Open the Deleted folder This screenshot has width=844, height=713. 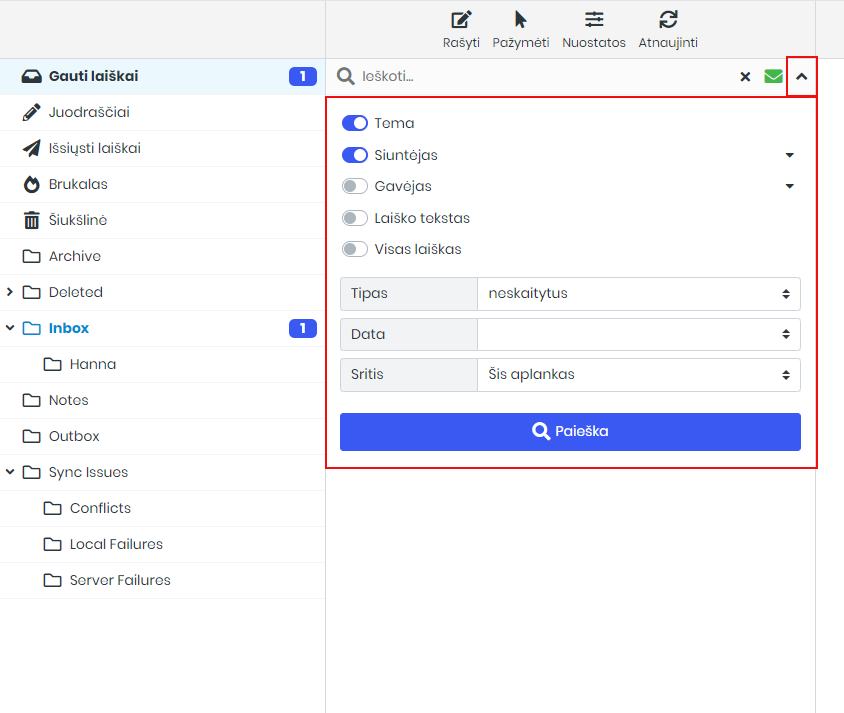coord(161,293)
